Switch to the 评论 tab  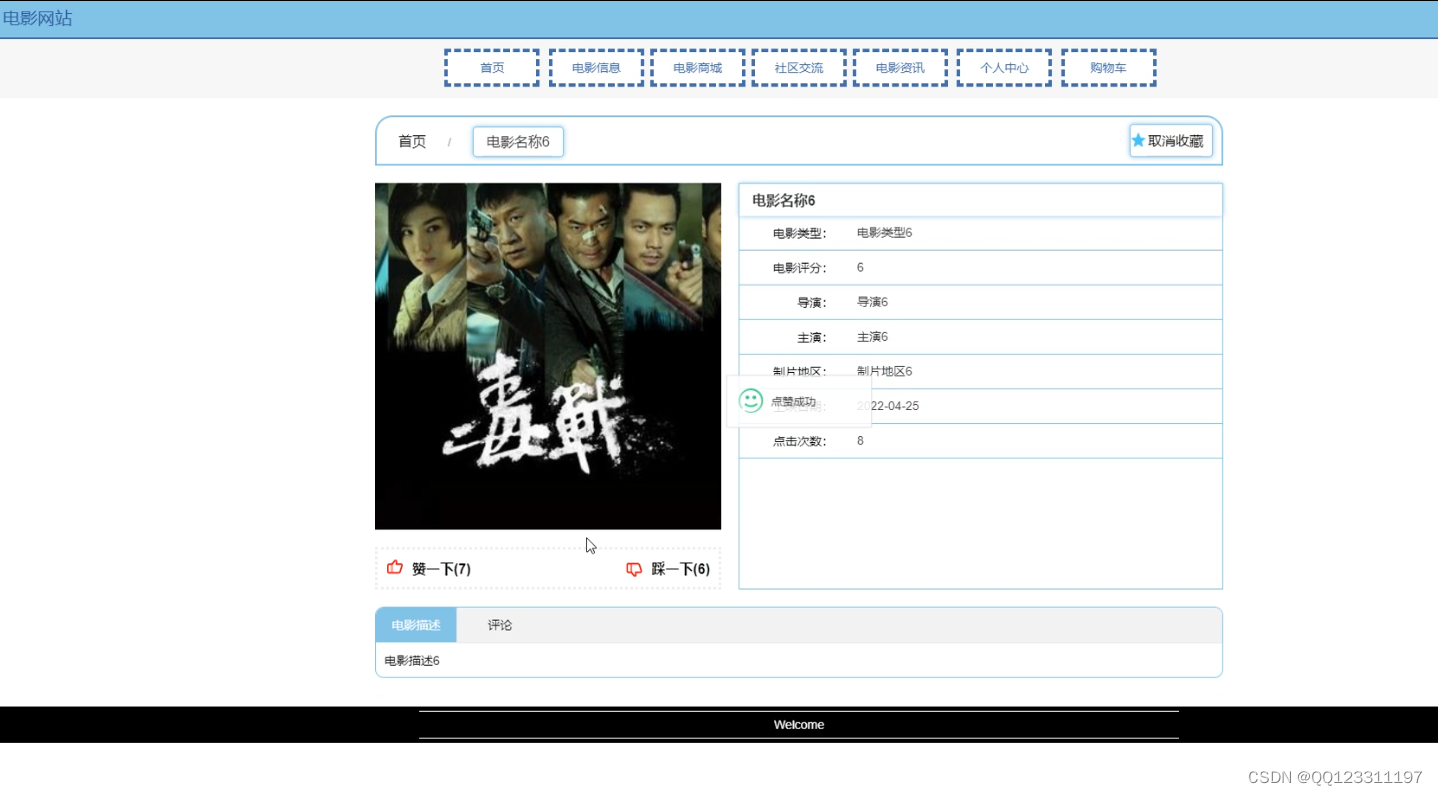(500, 625)
